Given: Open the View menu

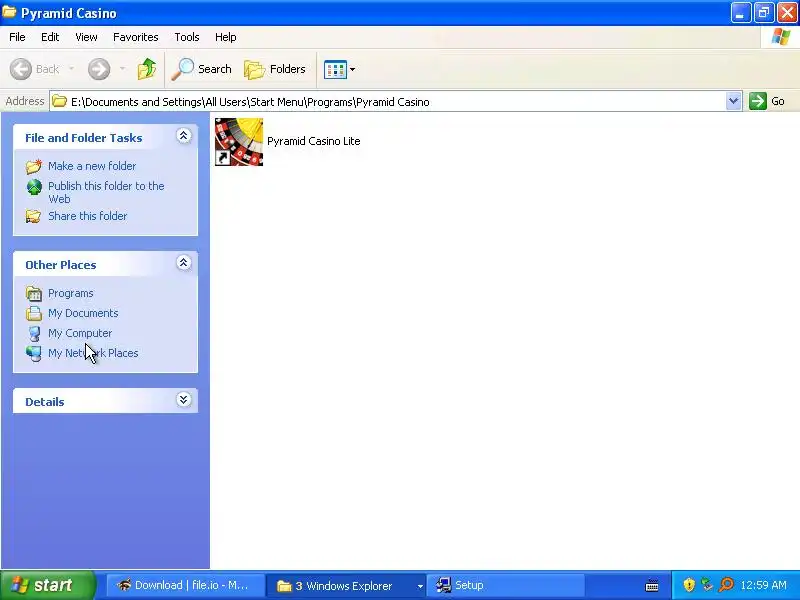Looking at the screenshot, I should coord(86,37).
